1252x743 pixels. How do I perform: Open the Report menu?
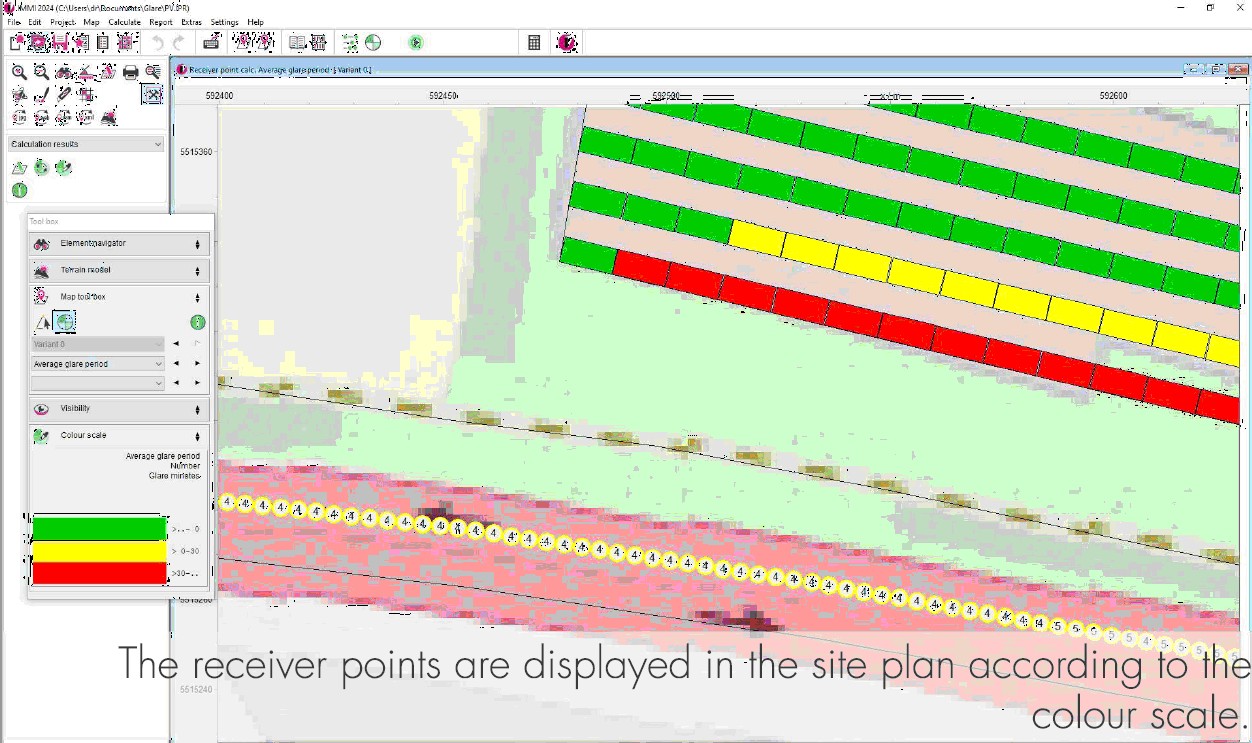click(160, 22)
